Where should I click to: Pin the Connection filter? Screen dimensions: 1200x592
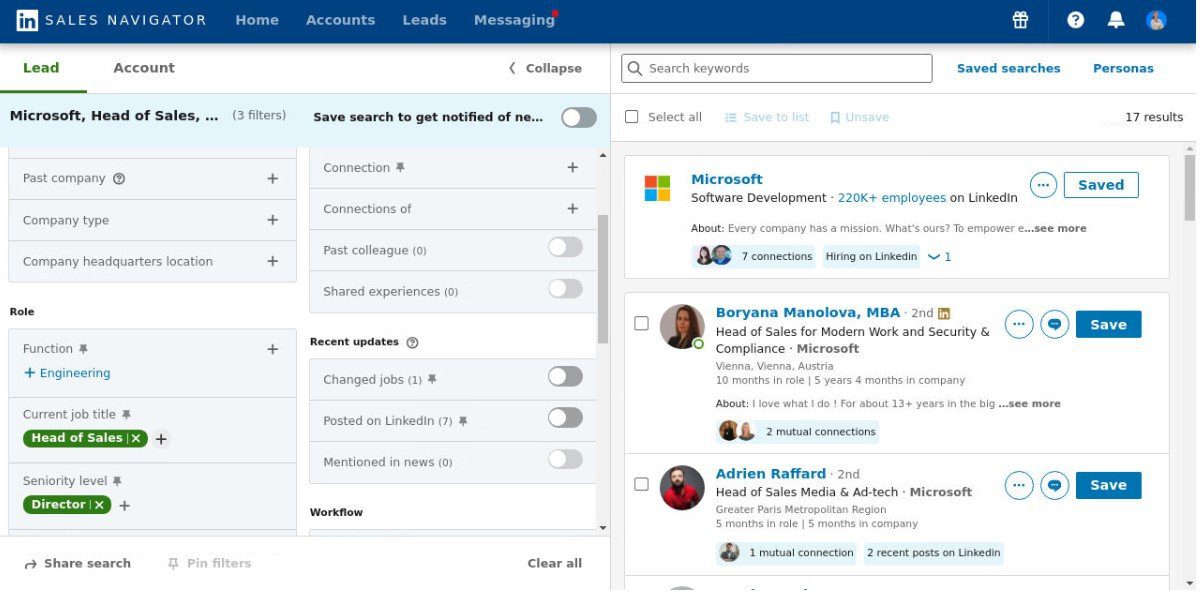(x=400, y=168)
